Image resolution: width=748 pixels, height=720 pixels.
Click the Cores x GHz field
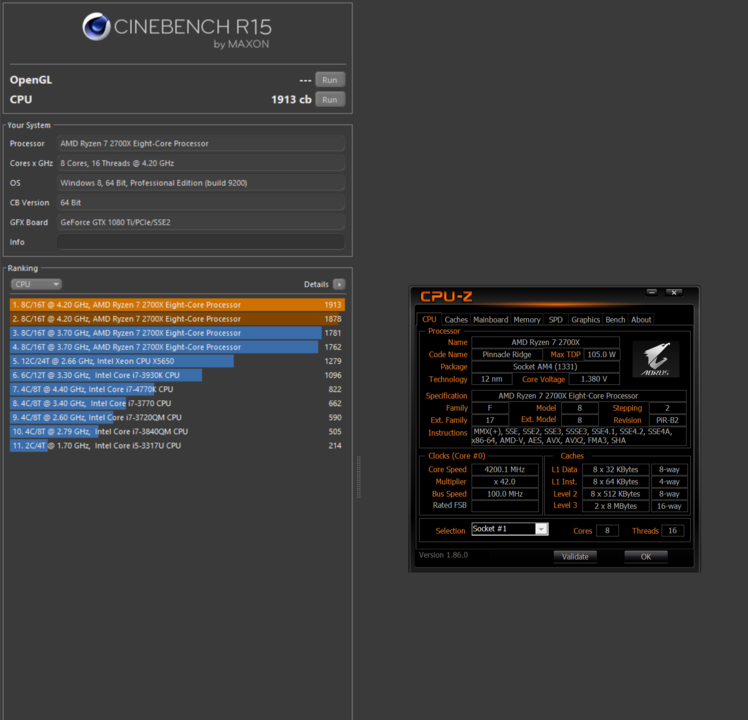(201, 163)
